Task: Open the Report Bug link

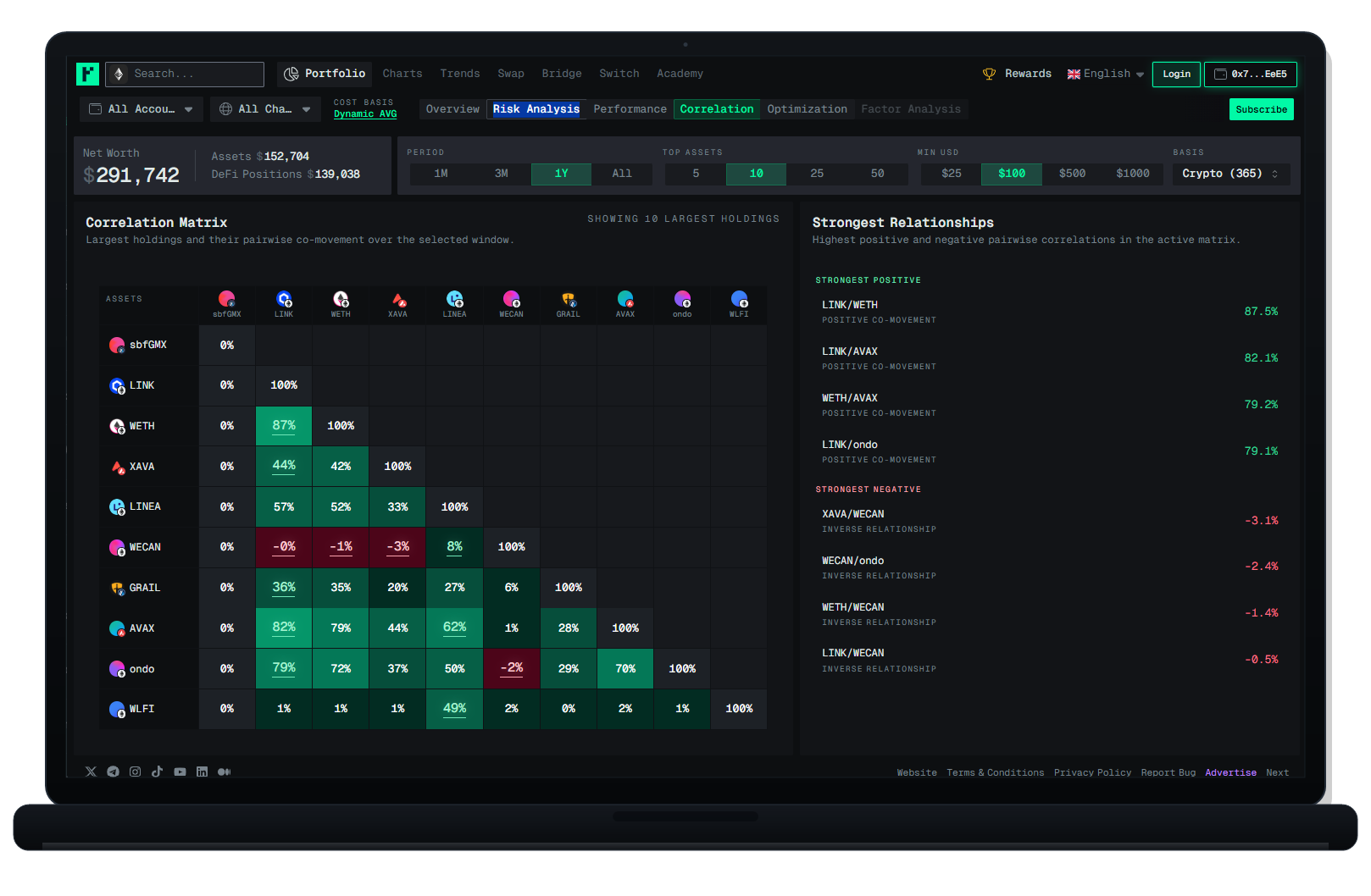Action: [x=1168, y=772]
